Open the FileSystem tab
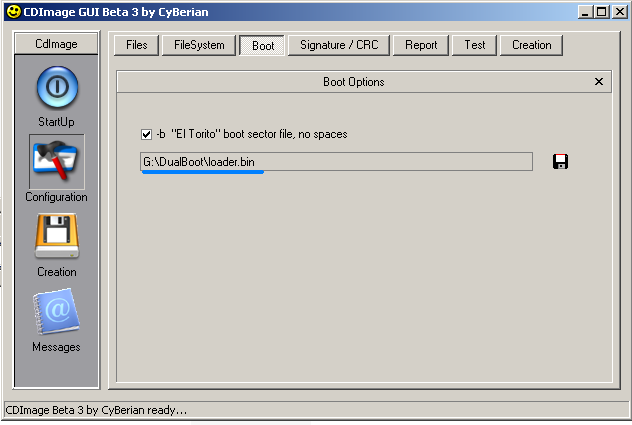Viewport: 632px width, 425px height. [199, 45]
